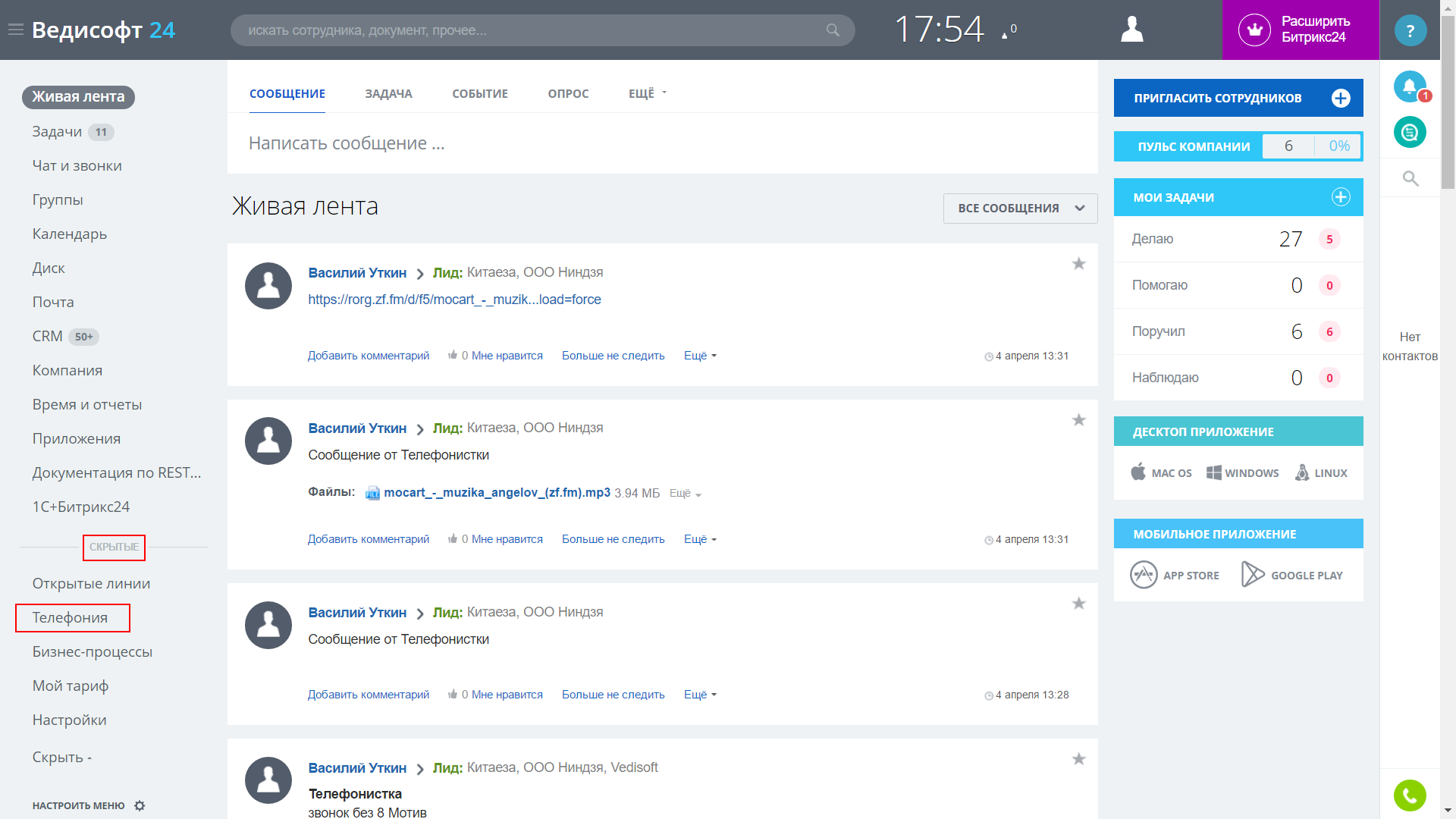Switch to the СОБЫТИЕ tab

(x=480, y=93)
